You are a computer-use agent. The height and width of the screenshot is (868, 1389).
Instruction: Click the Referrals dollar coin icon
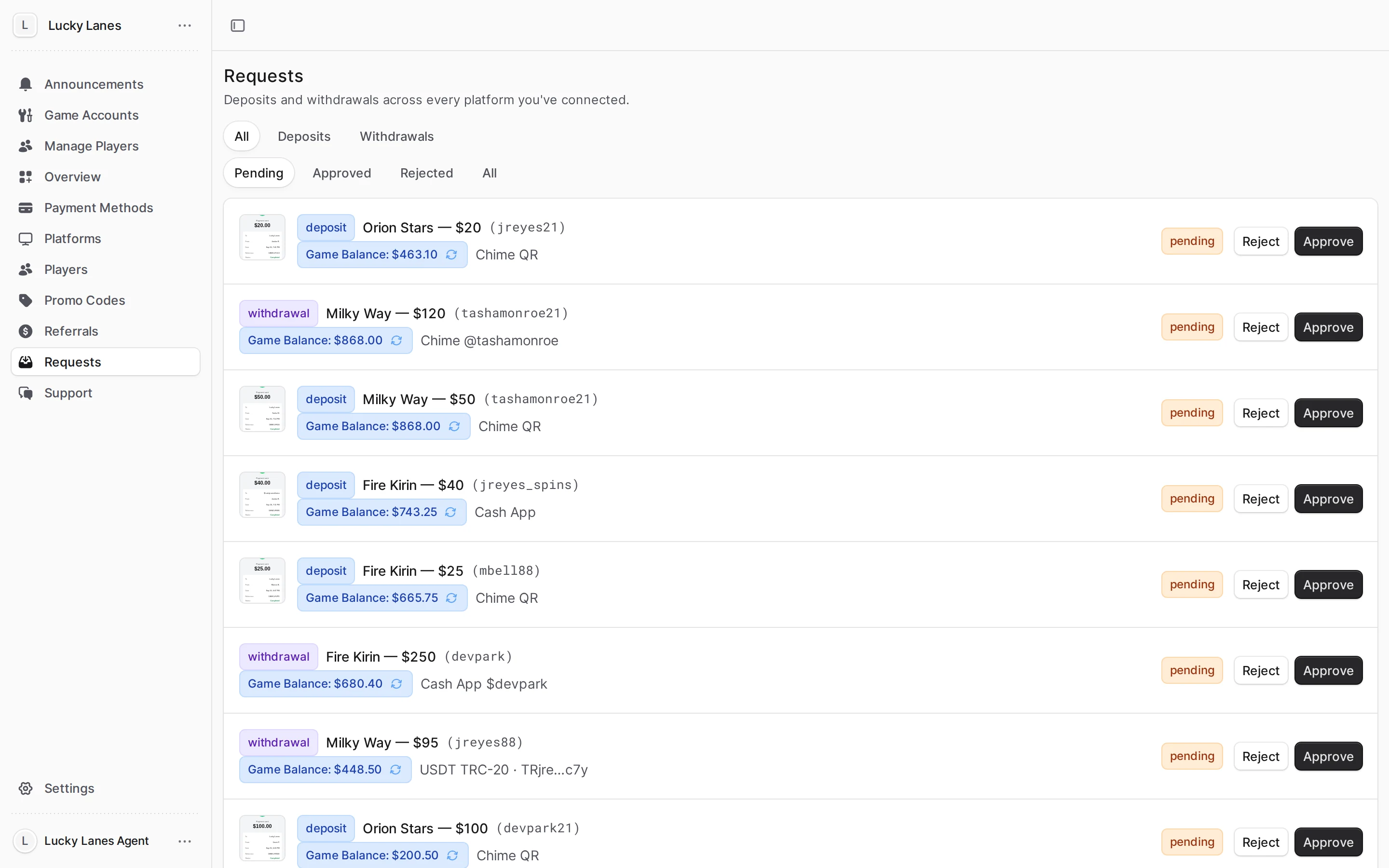tap(25, 331)
